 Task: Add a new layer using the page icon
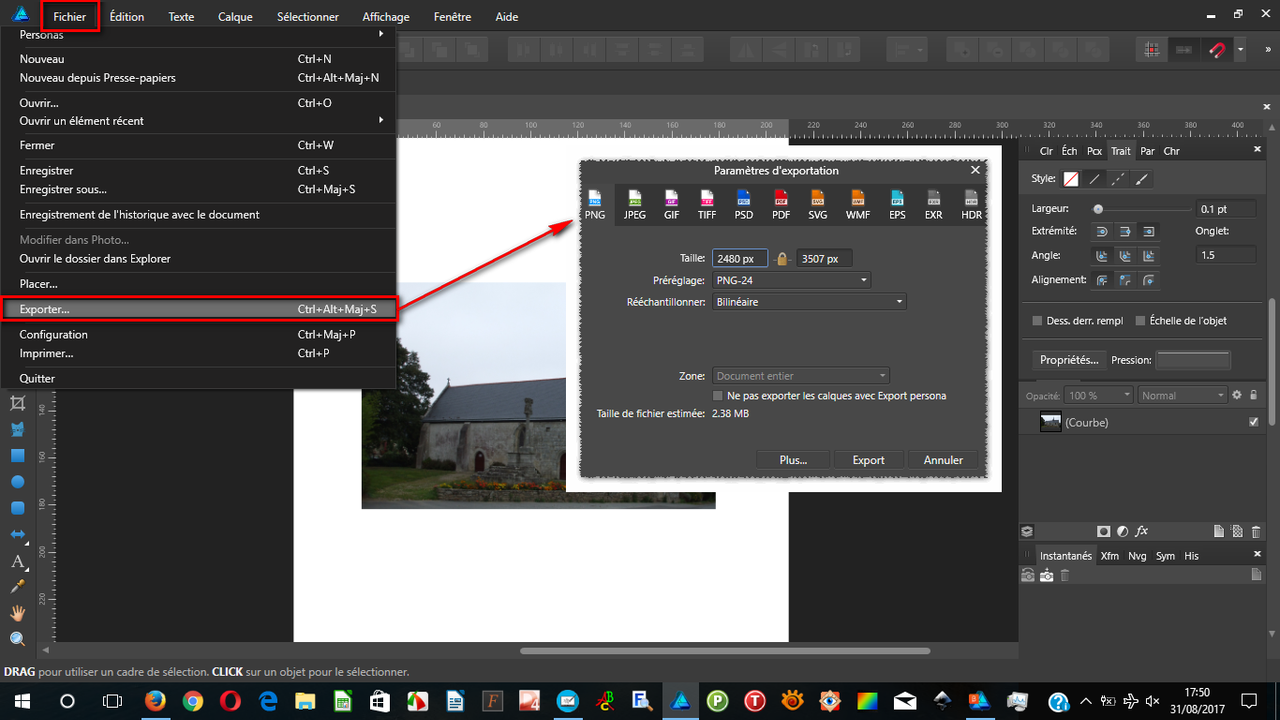click(x=1219, y=531)
